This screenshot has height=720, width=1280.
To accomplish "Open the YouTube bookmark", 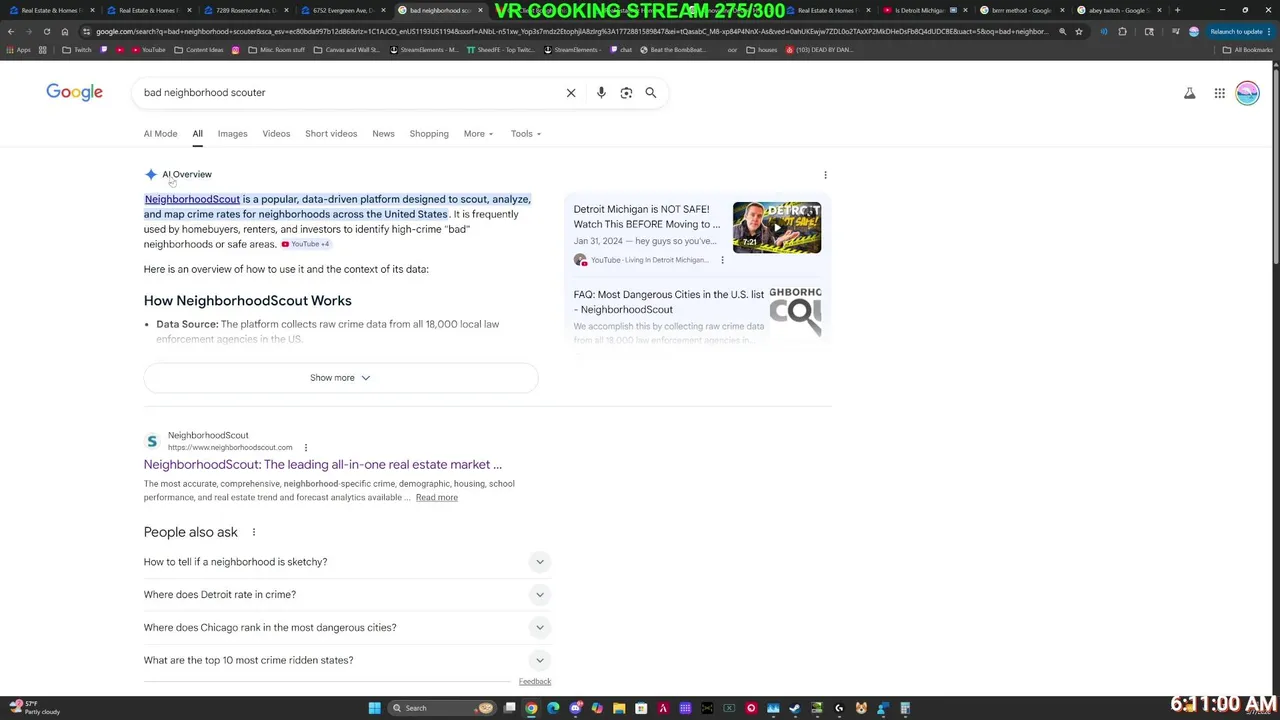I will click(148, 50).
